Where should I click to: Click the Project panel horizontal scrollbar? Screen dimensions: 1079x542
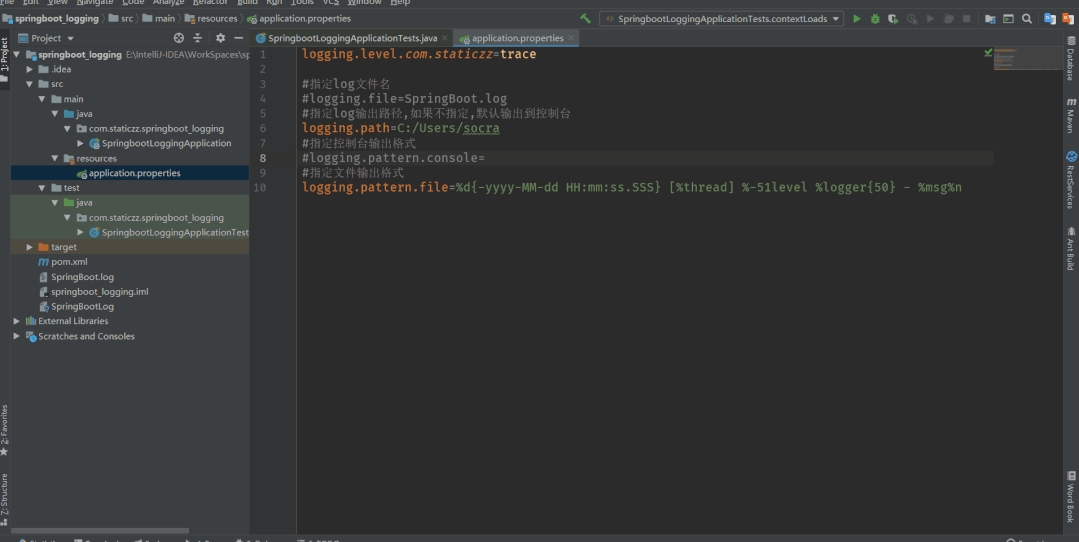100,530
